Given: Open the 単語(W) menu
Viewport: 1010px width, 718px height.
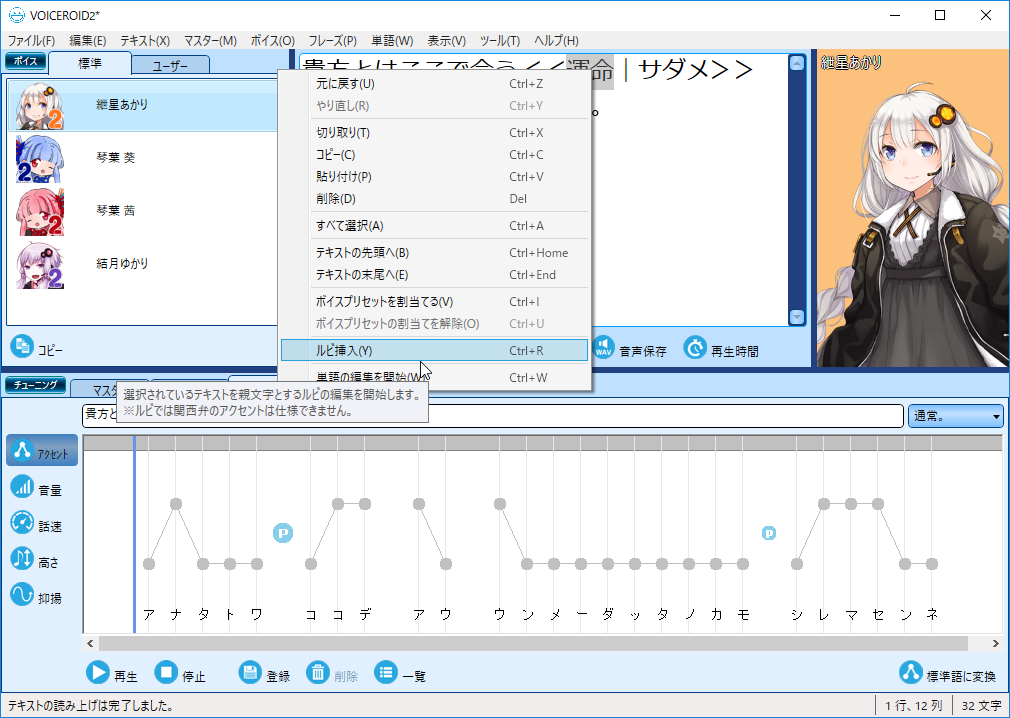Looking at the screenshot, I should coord(392,41).
